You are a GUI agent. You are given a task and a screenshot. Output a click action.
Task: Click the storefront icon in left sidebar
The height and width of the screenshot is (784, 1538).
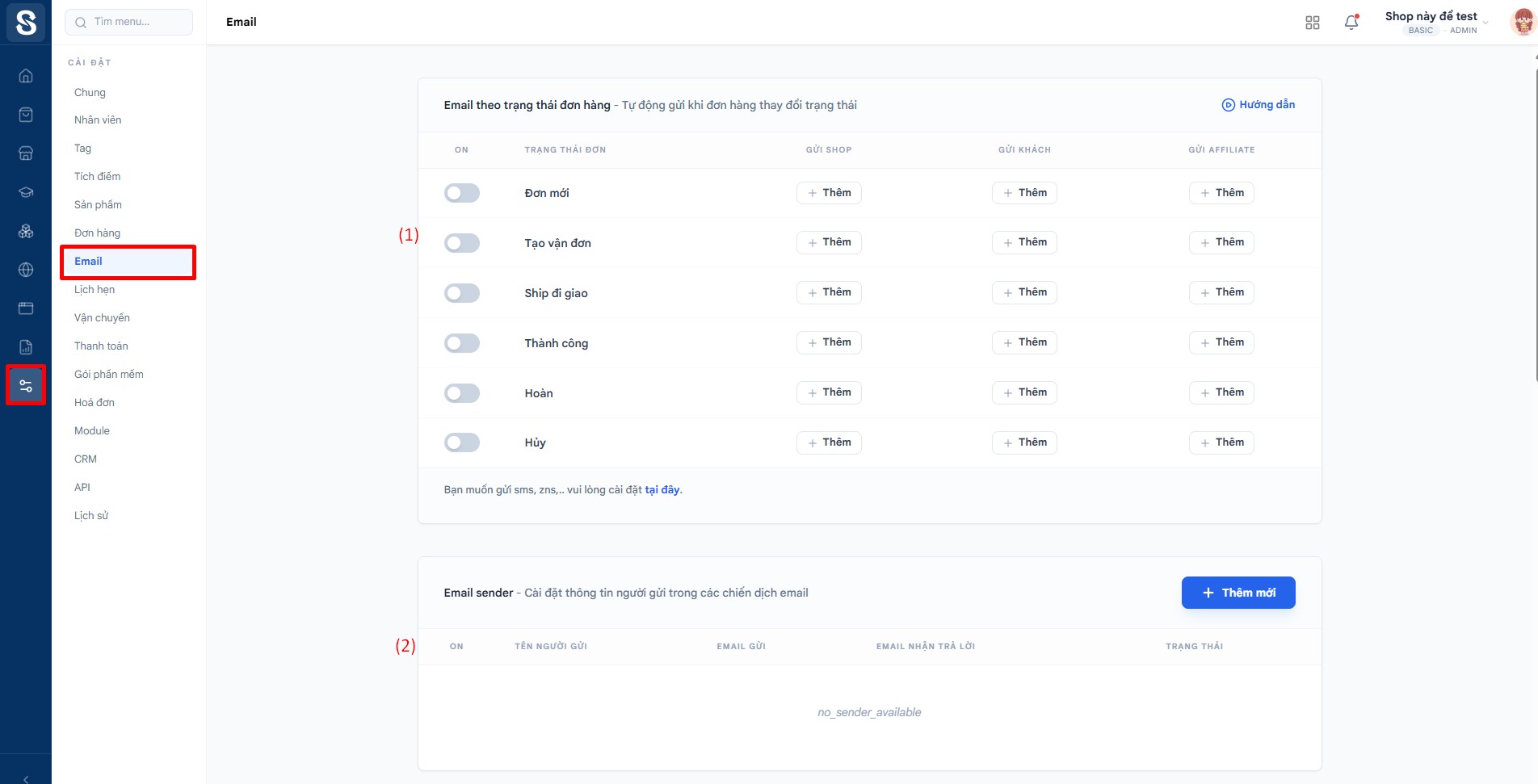pyautogui.click(x=26, y=153)
